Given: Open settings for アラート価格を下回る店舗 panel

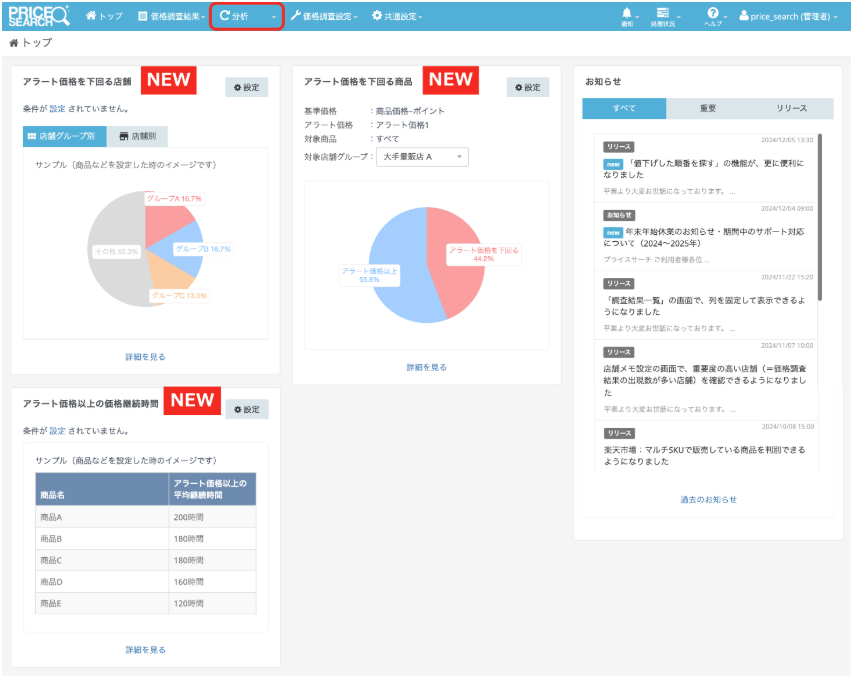Looking at the screenshot, I should (x=246, y=88).
